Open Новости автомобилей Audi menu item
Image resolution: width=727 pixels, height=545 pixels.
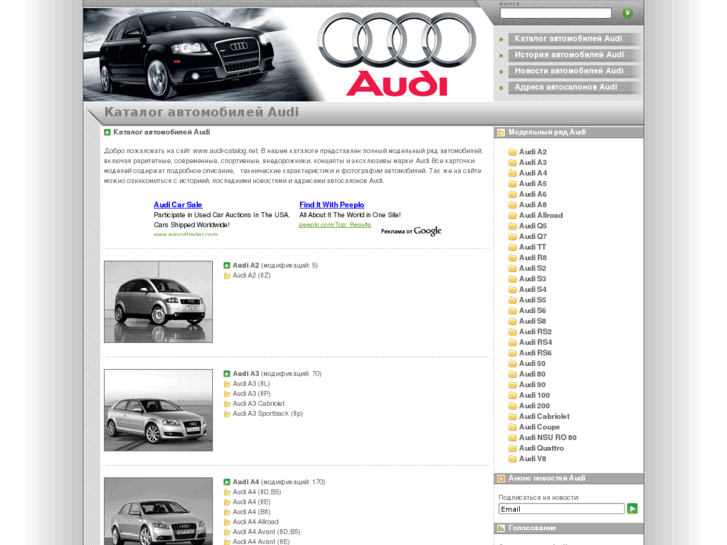pos(569,71)
